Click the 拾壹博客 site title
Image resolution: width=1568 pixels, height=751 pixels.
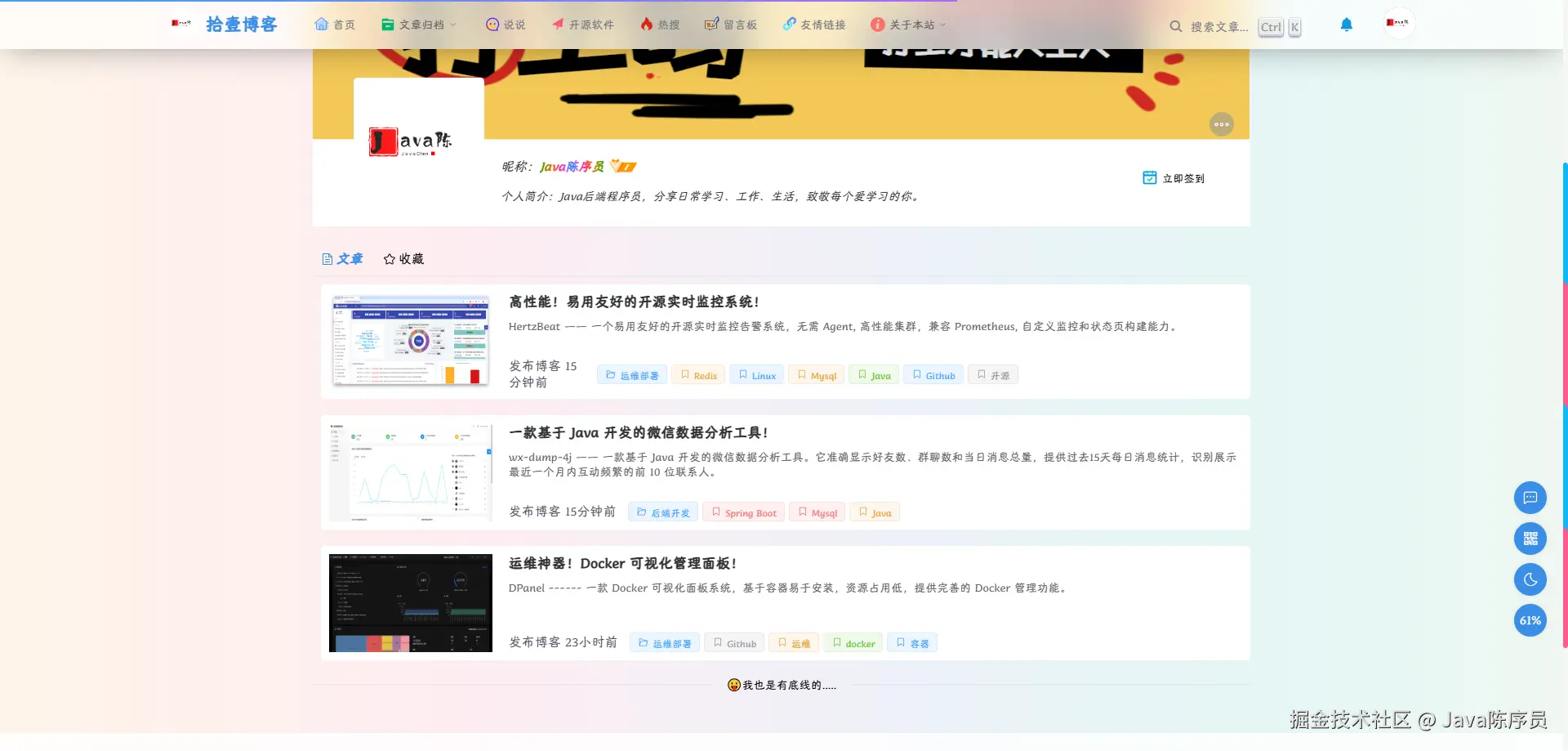(242, 25)
